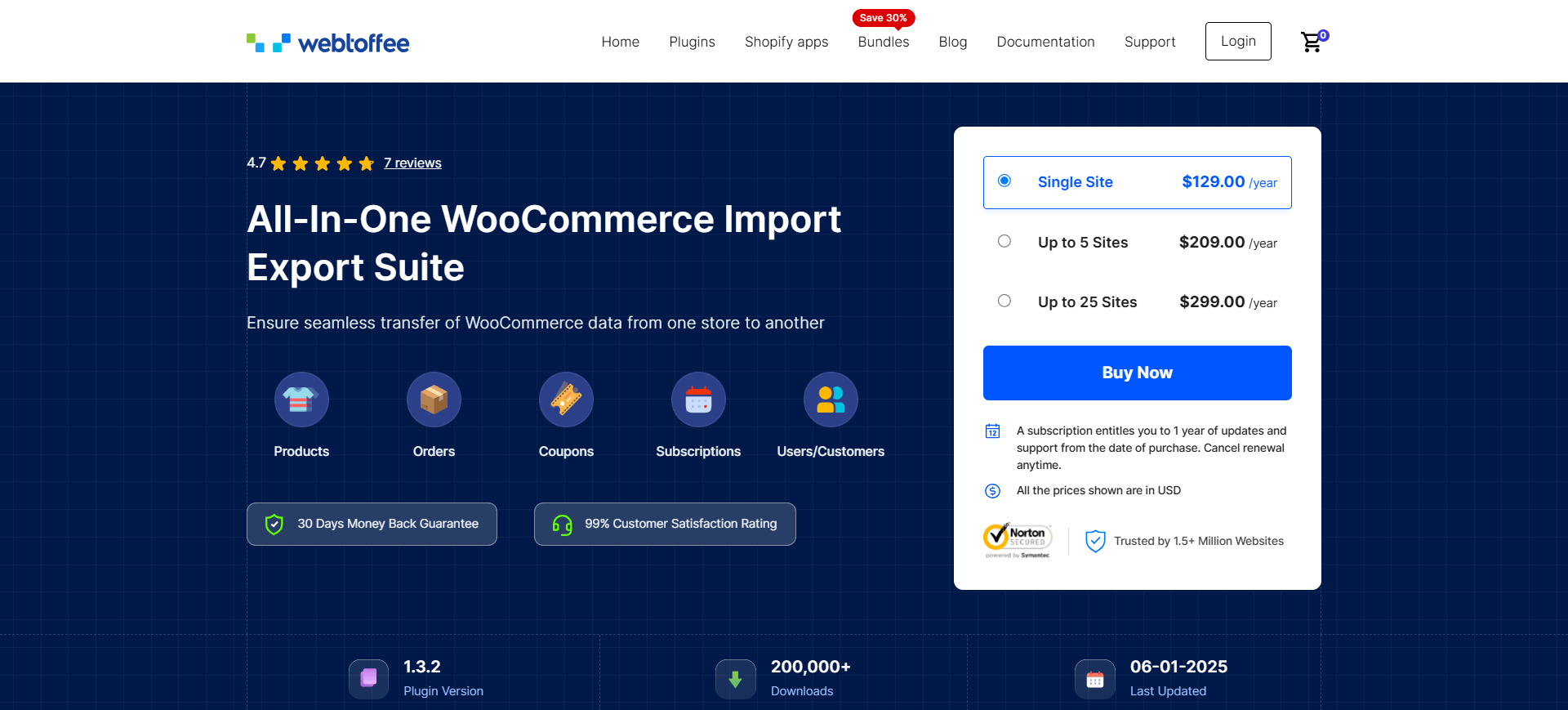Open the Home menu item
The image size is (1568, 710).
[x=621, y=42]
